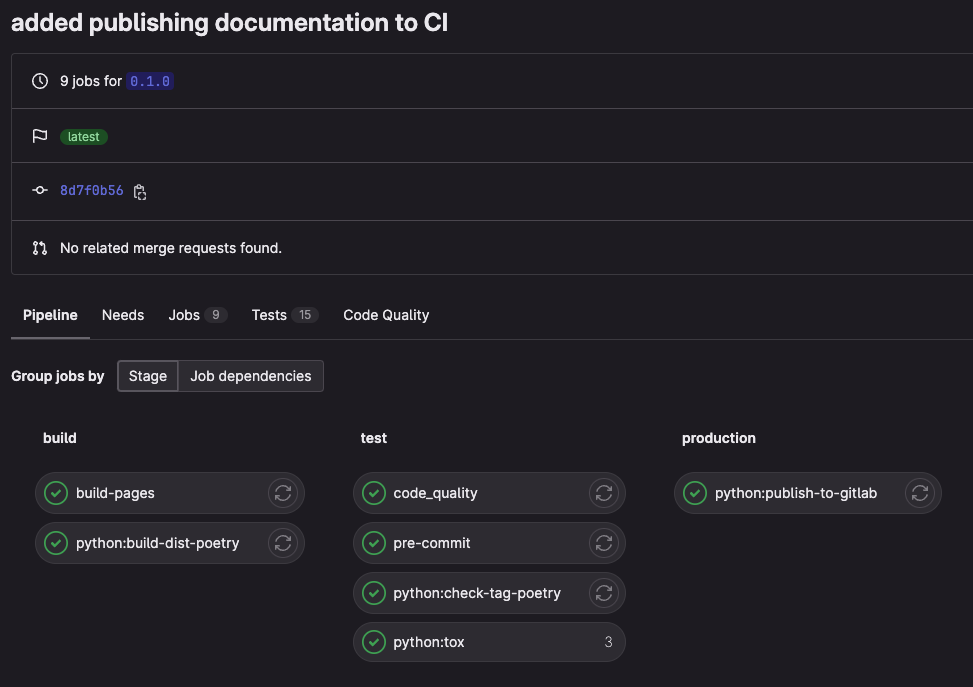Open the 0.1.0 tag link
This screenshot has height=687, width=973.
tap(151, 81)
